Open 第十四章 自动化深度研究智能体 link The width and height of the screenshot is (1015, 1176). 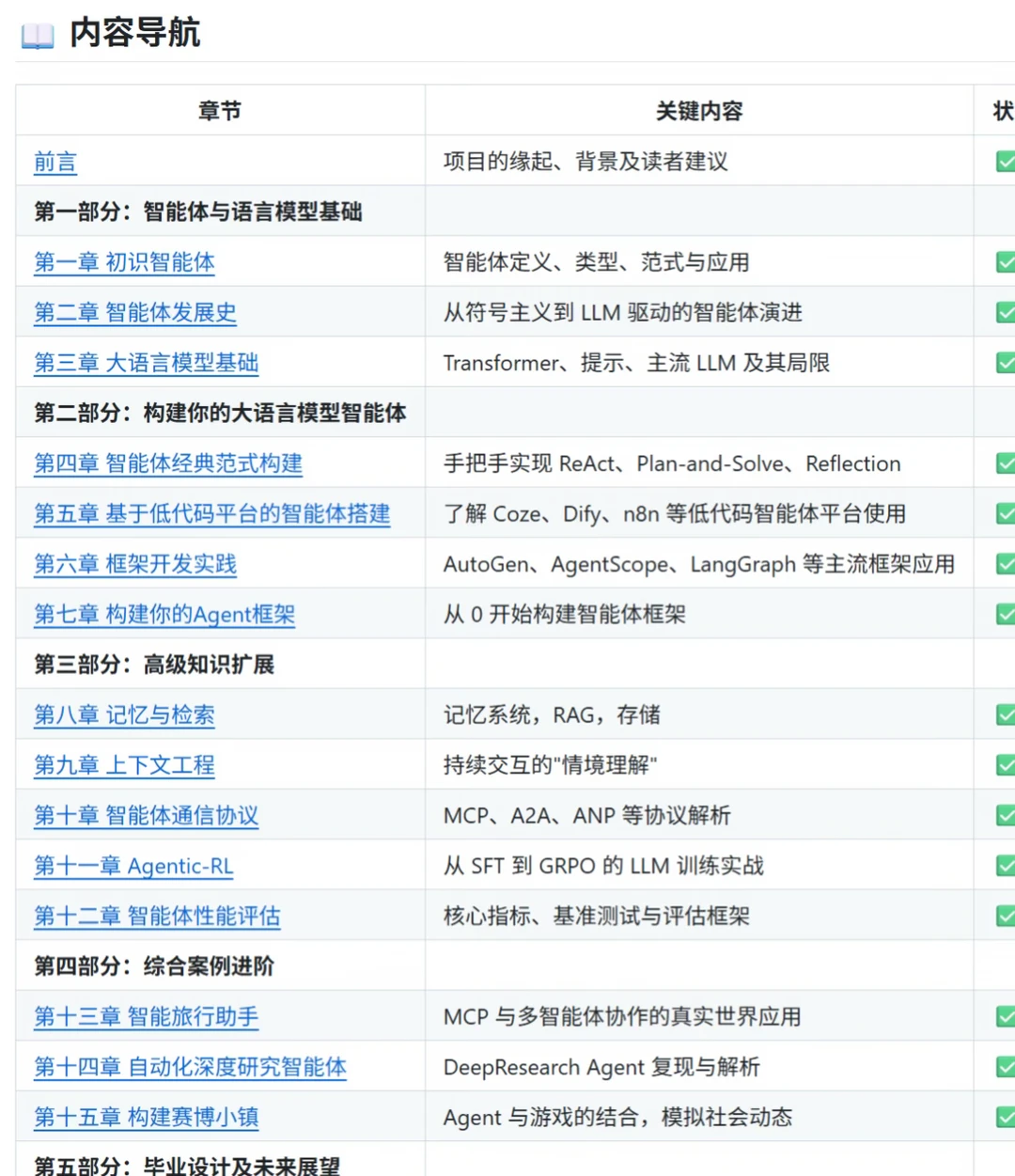click(191, 1067)
